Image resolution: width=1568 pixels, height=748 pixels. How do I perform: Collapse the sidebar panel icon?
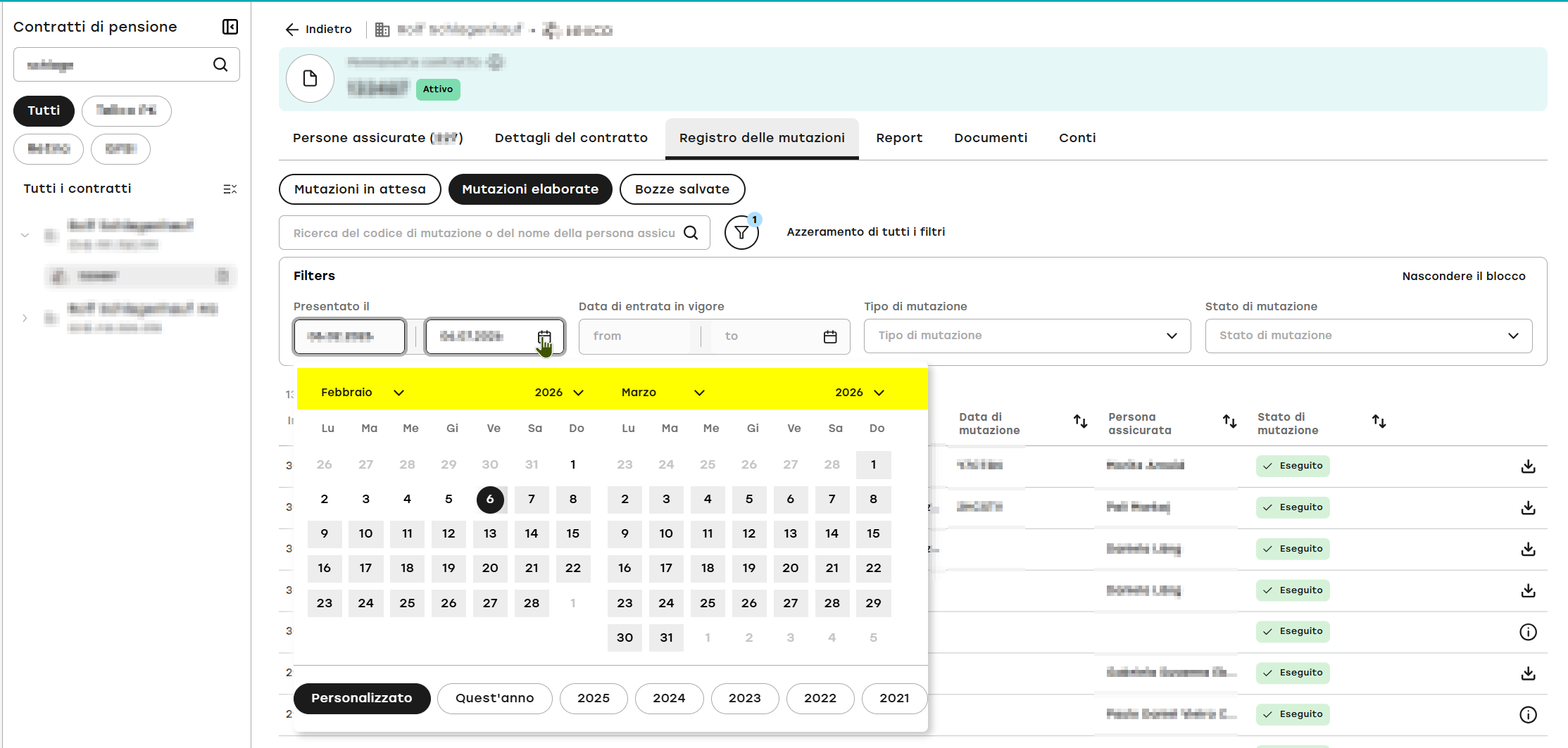tap(230, 27)
